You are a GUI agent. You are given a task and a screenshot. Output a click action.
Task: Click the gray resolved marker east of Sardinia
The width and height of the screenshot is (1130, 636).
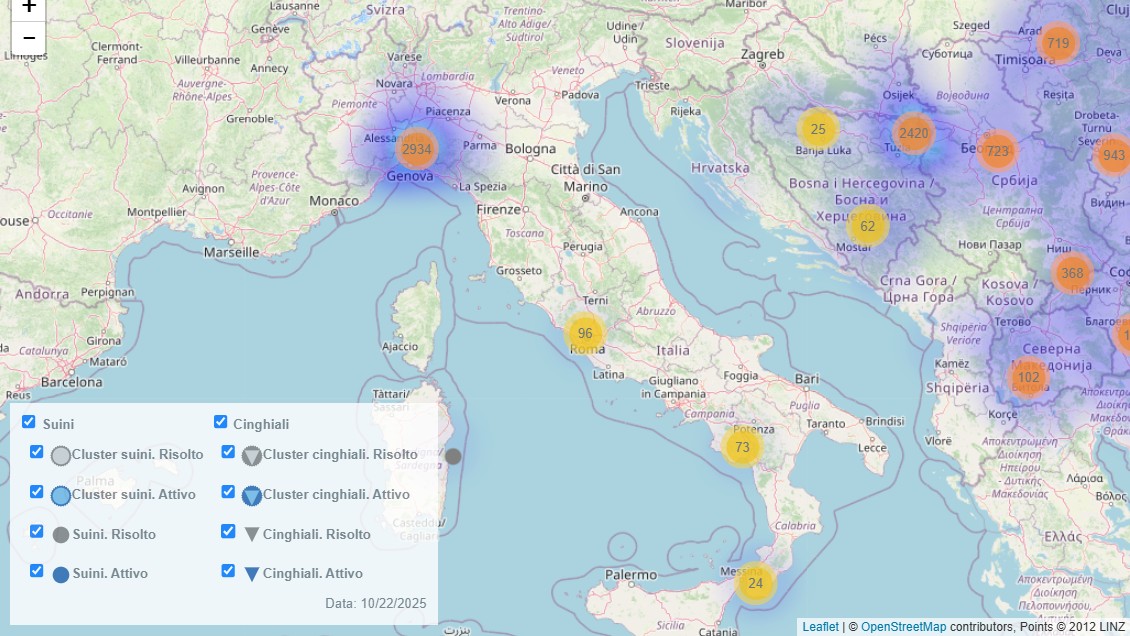pos(453,456)
